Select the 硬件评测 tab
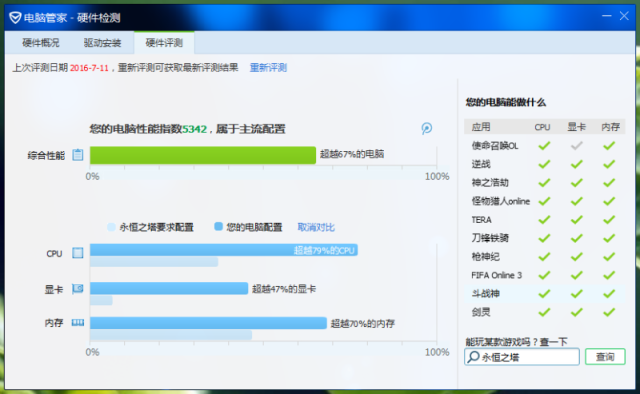The image size is (640, 394). [164, 43]
